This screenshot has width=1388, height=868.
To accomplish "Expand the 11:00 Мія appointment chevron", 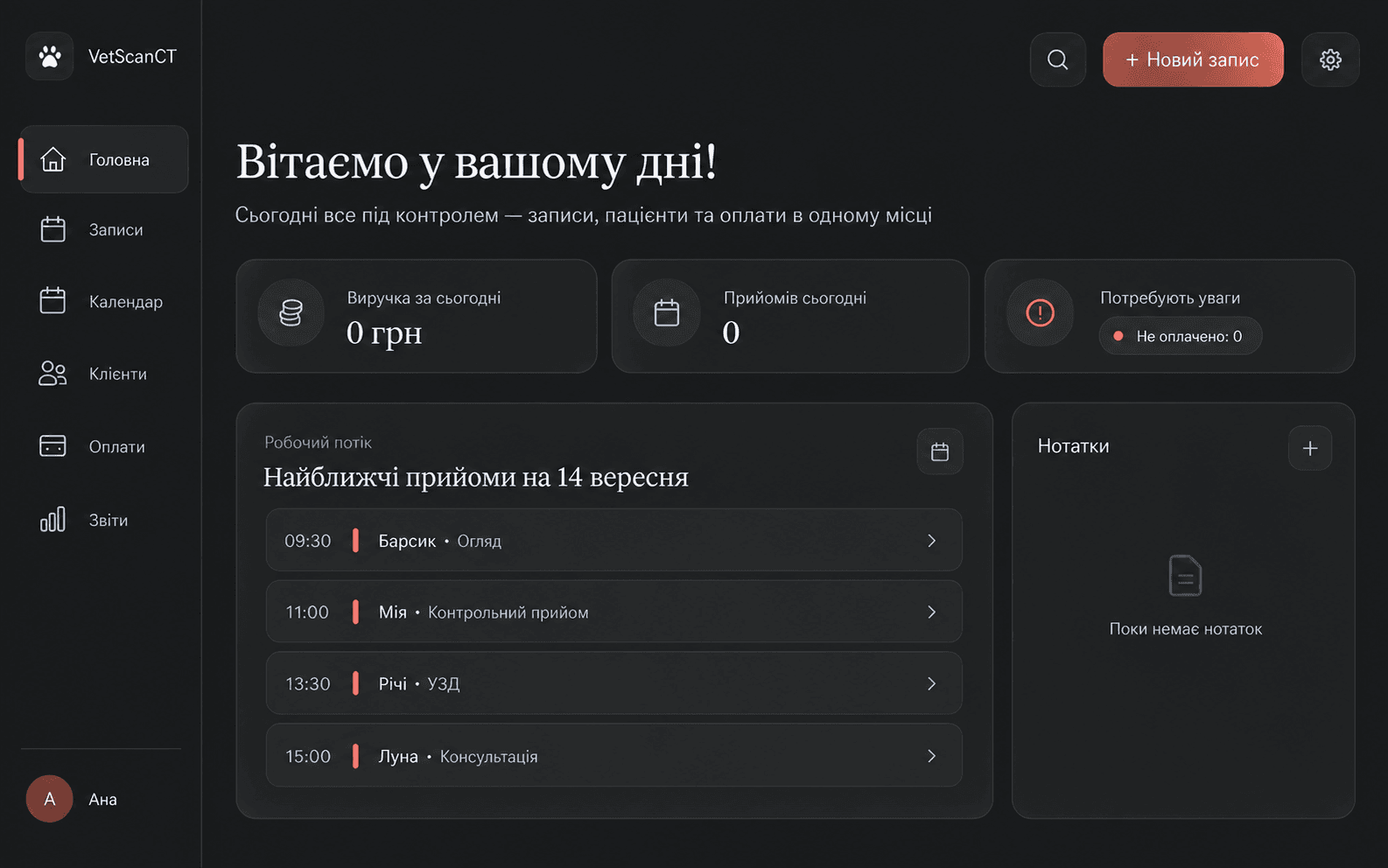I will pos(932,612).
